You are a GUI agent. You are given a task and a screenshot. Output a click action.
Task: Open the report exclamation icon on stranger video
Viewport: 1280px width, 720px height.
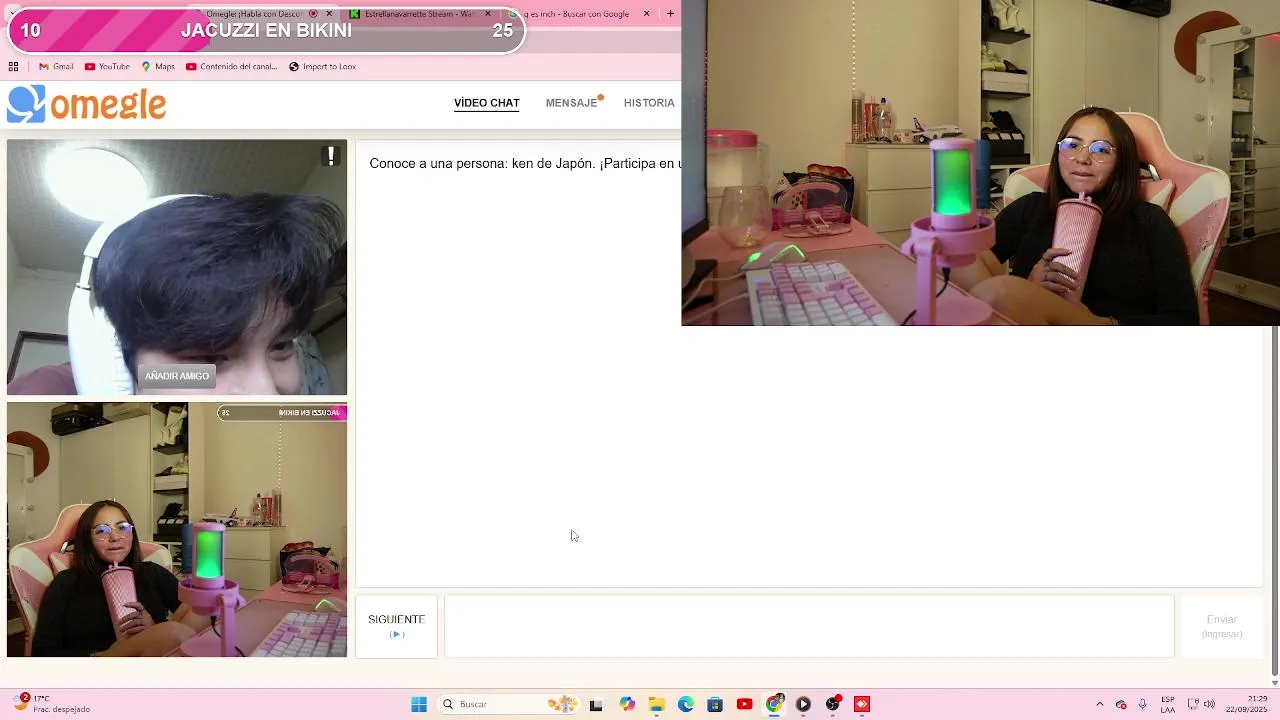coord(331,156)
